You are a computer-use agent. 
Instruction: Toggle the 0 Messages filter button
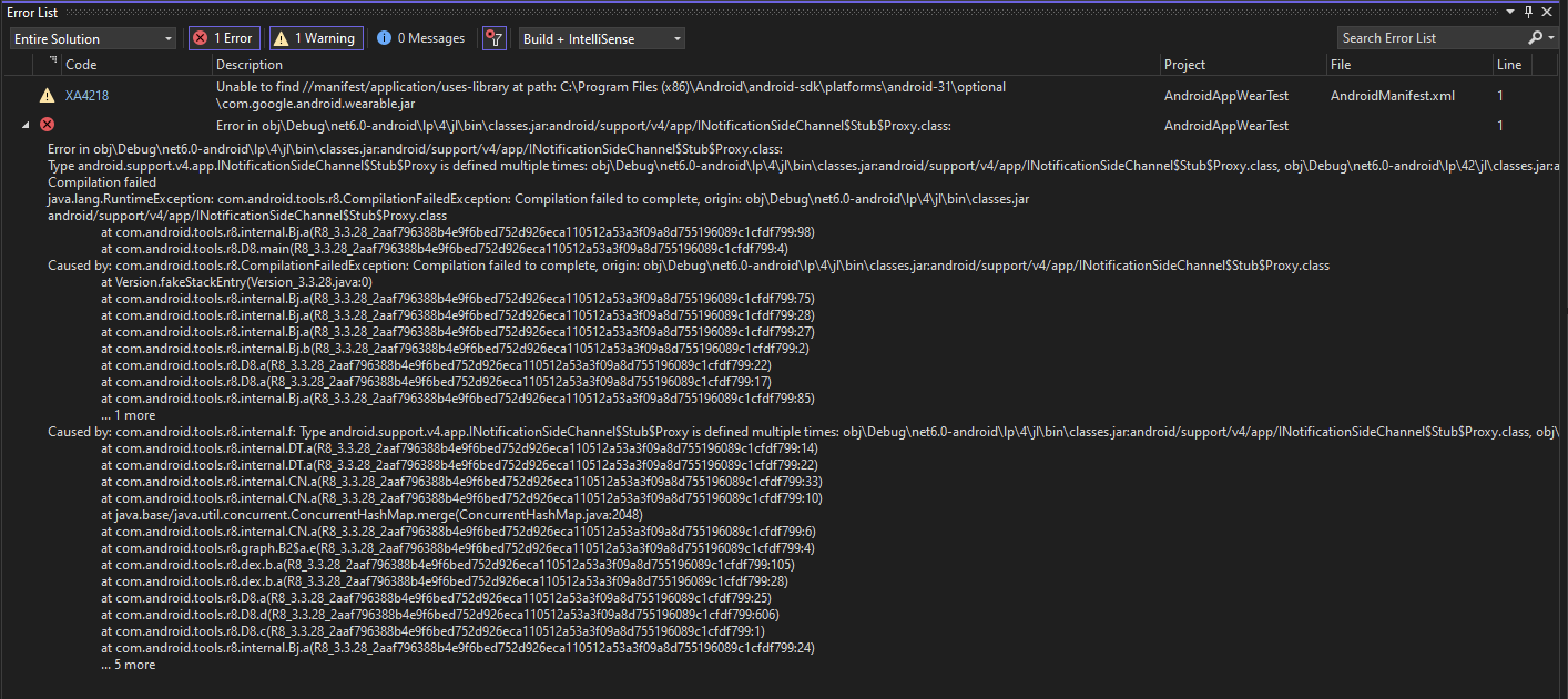click(421, 38)
